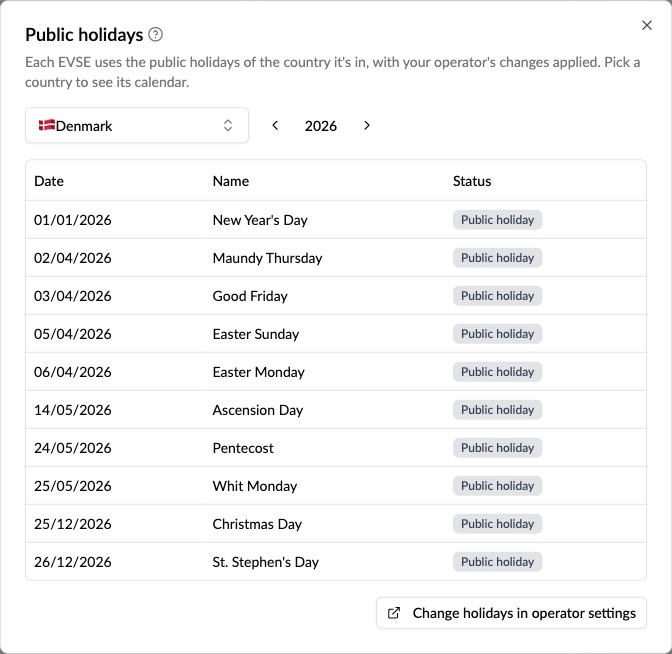Click Public holiday badge for Christmas Day

(497, 524)
